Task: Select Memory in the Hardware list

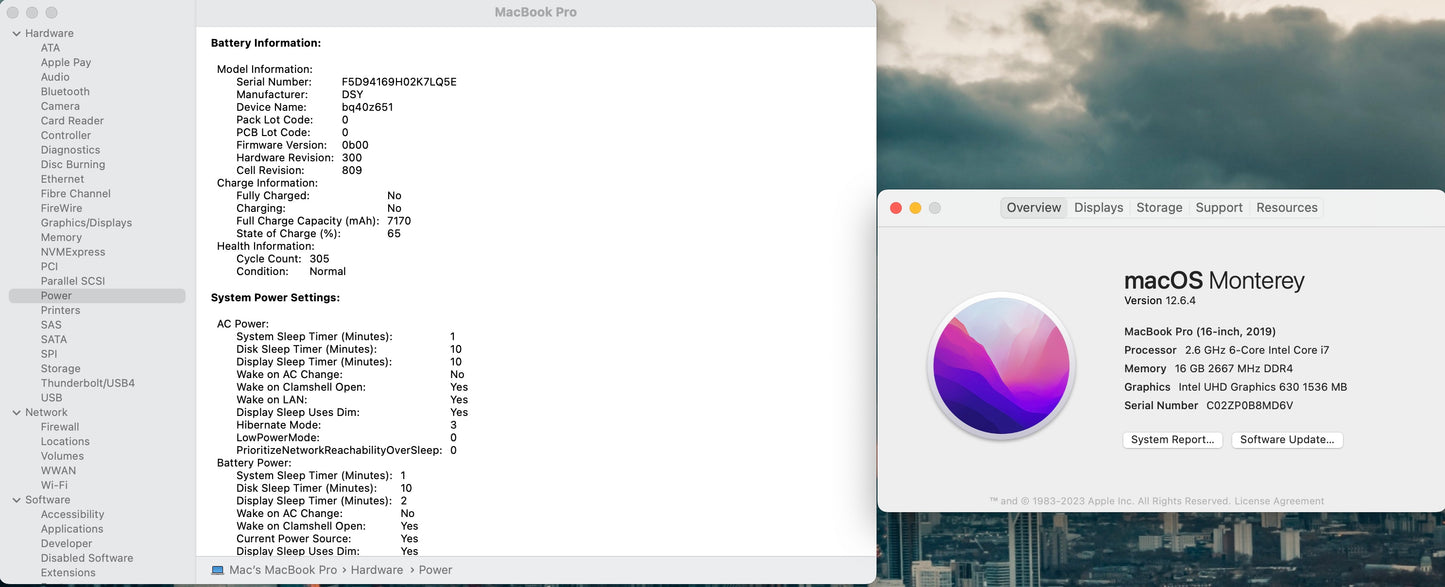Action: point(61,237)
